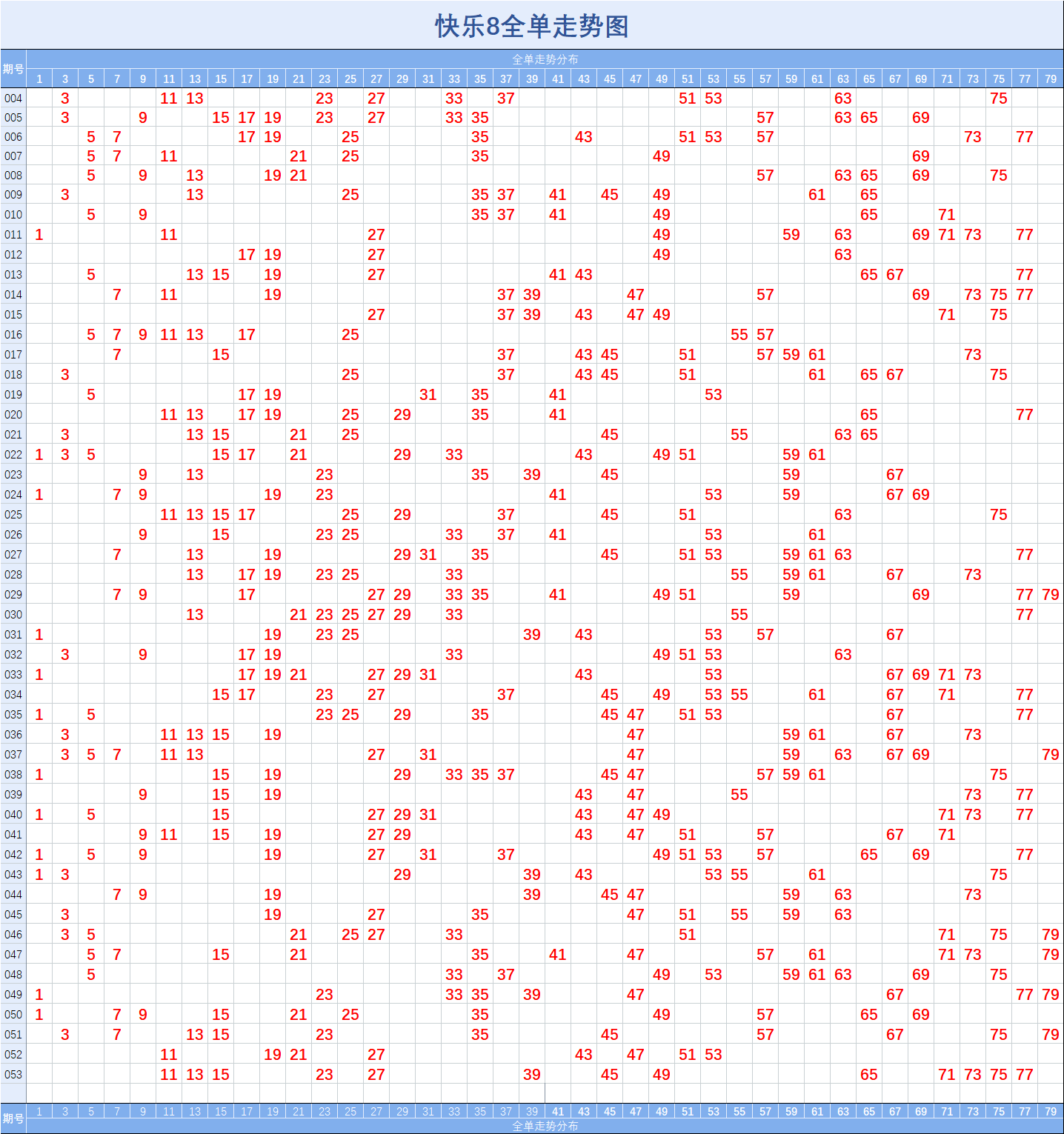
Task: Click number 21 in issue 030 row
Action: (x=299, y=614)
